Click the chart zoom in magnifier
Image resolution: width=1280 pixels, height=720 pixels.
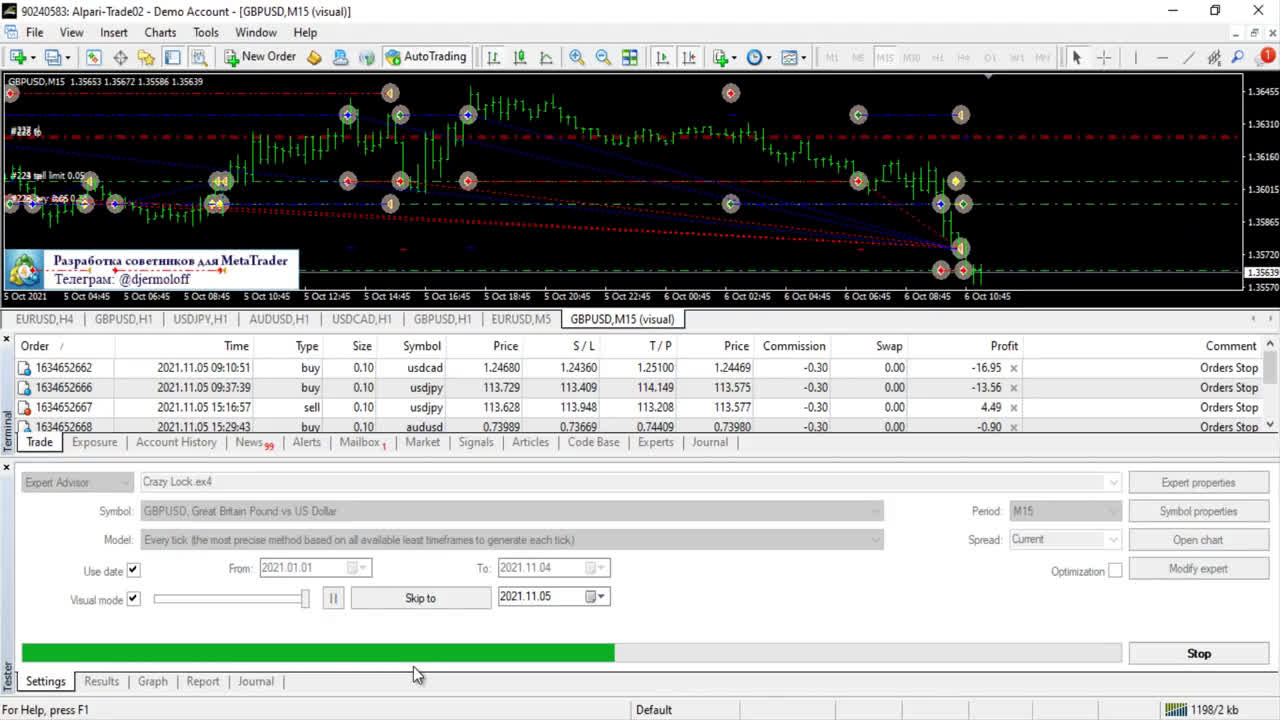tap(577, 57)
